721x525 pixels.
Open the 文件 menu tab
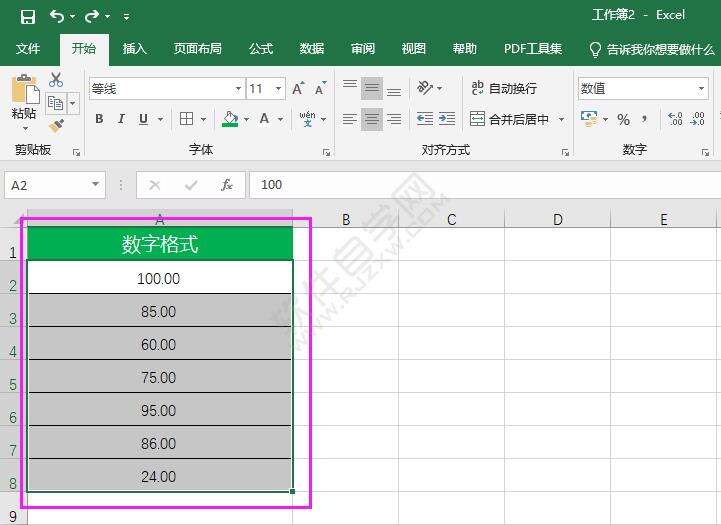(x=28, y=49)
